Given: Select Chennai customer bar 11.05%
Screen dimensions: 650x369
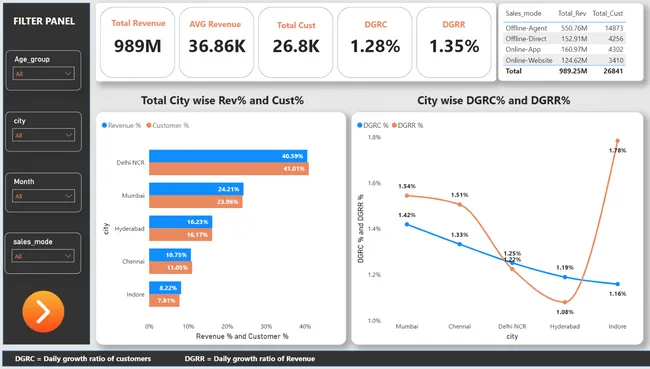Looking at the screenshot, I should pos(170,267).
